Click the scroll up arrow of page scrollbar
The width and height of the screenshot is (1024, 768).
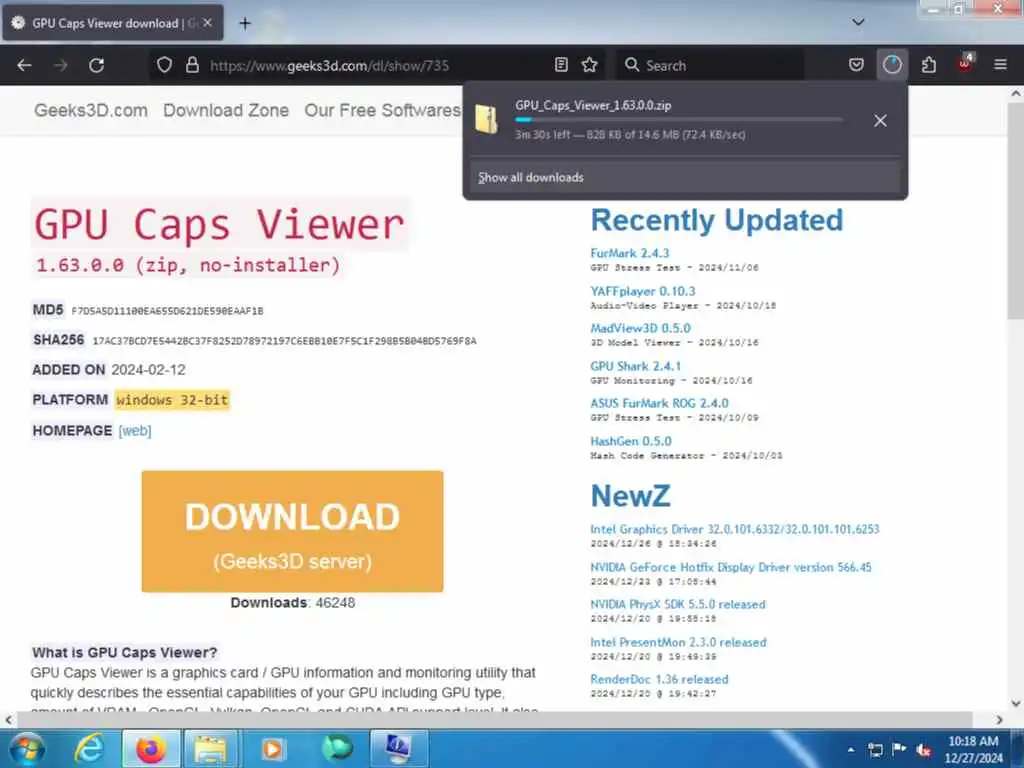[x=1016, y=93]
